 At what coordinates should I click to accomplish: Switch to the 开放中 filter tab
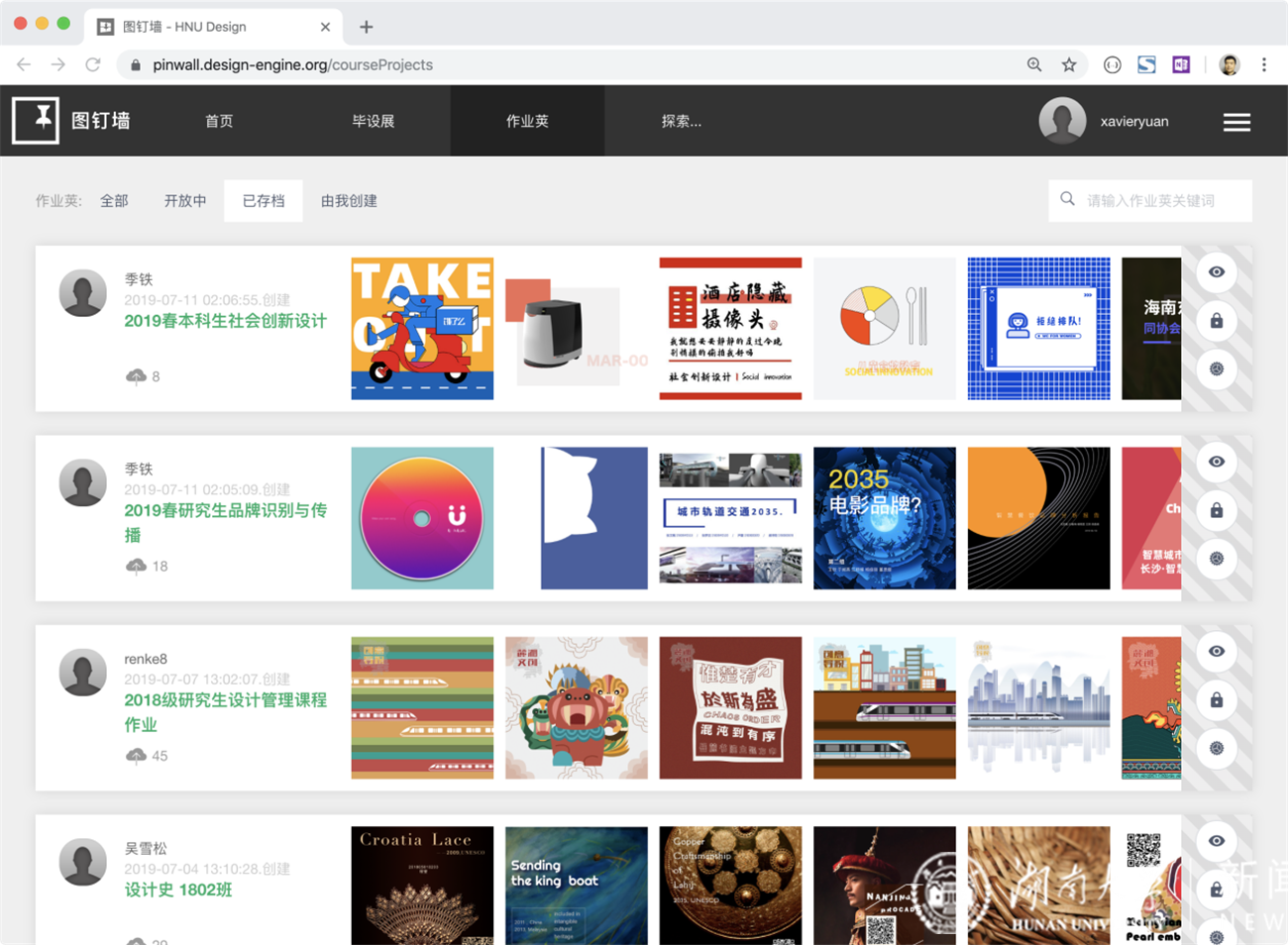[185, 201]
